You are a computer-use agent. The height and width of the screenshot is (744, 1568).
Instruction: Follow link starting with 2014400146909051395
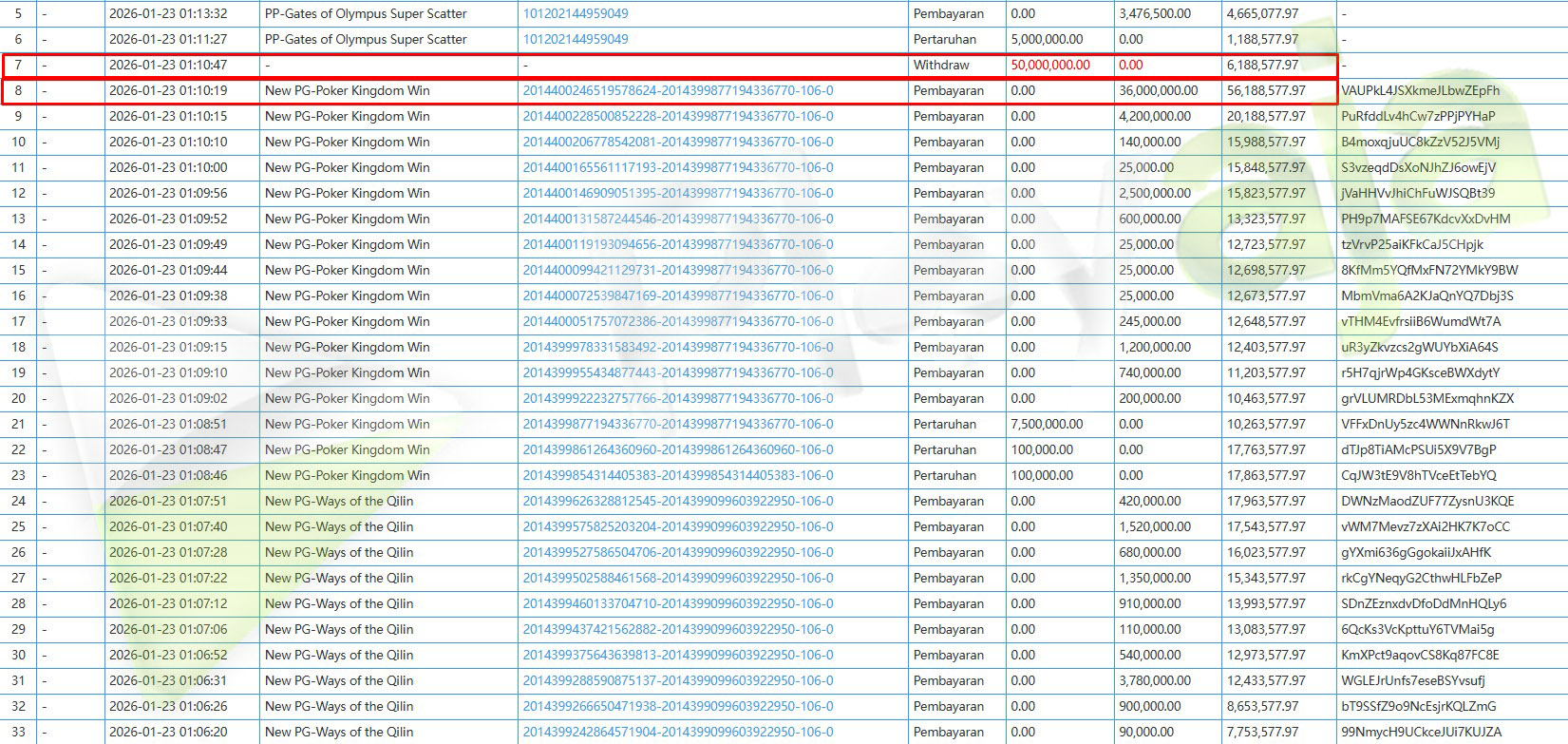[x=677, y=194]
